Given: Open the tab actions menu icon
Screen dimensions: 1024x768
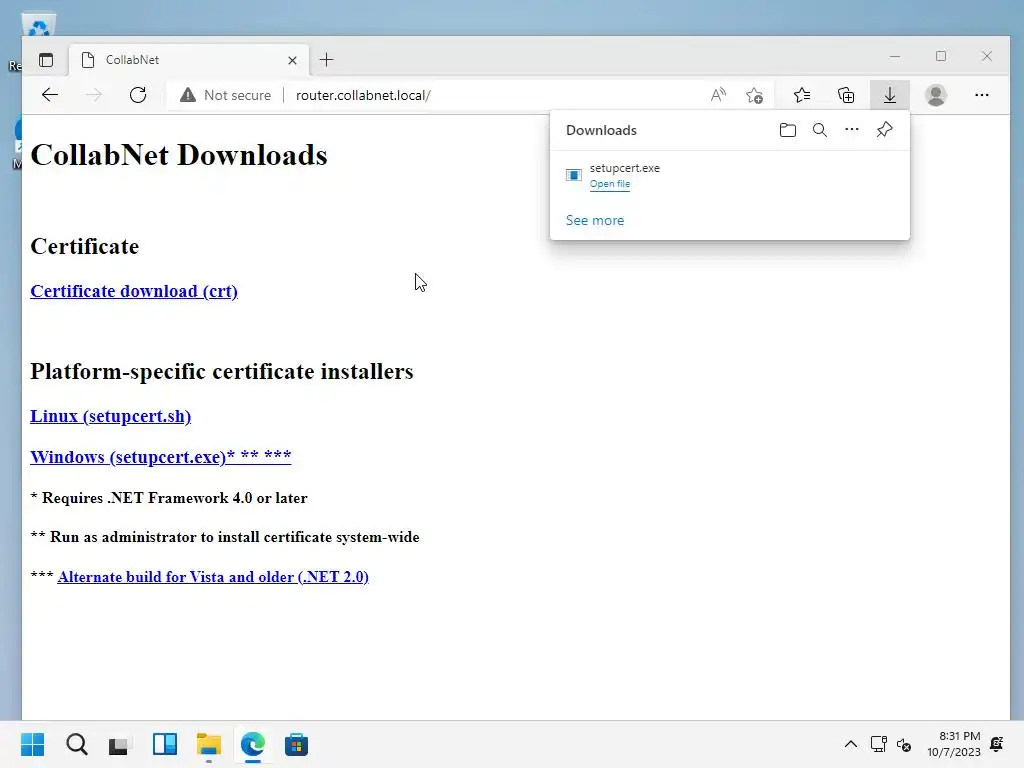Looking at the screenshot, I should coord(46,60).
